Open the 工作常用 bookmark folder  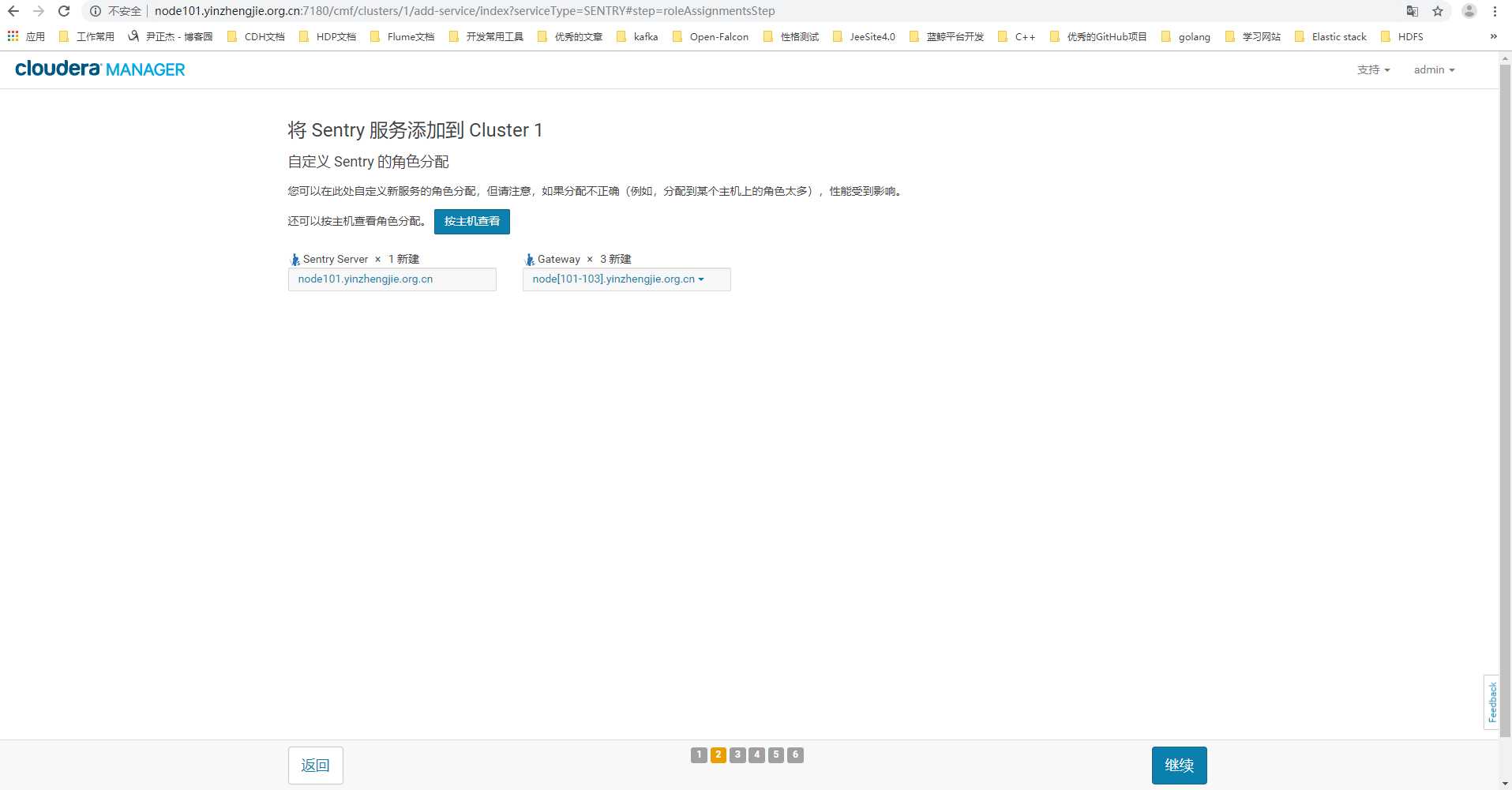(x=87, y=36)
